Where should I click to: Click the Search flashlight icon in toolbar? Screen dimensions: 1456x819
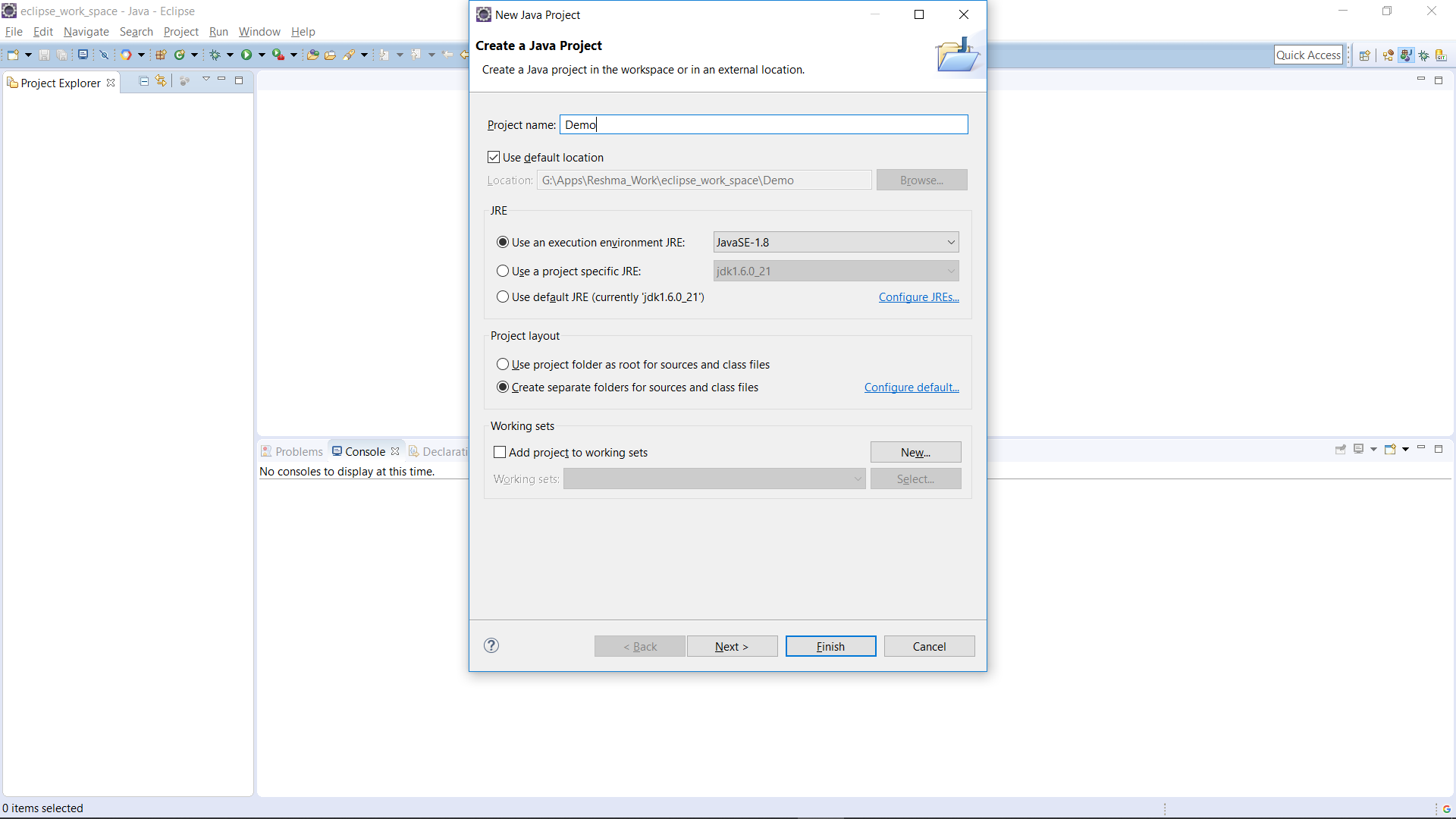click(349, 55)
